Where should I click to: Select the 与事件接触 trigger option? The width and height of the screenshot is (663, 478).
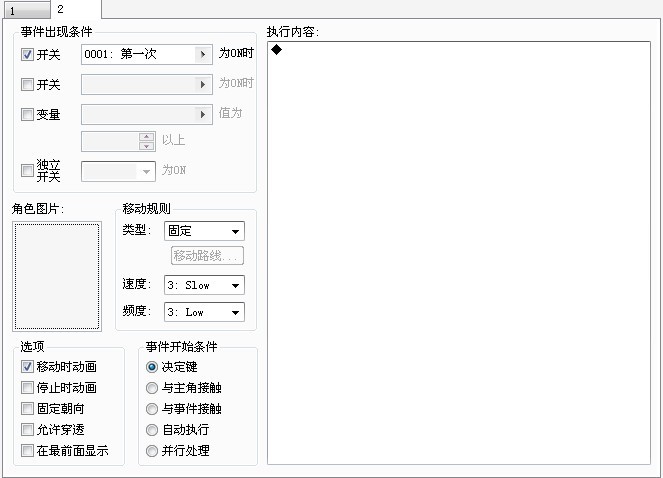click(152, 409)
